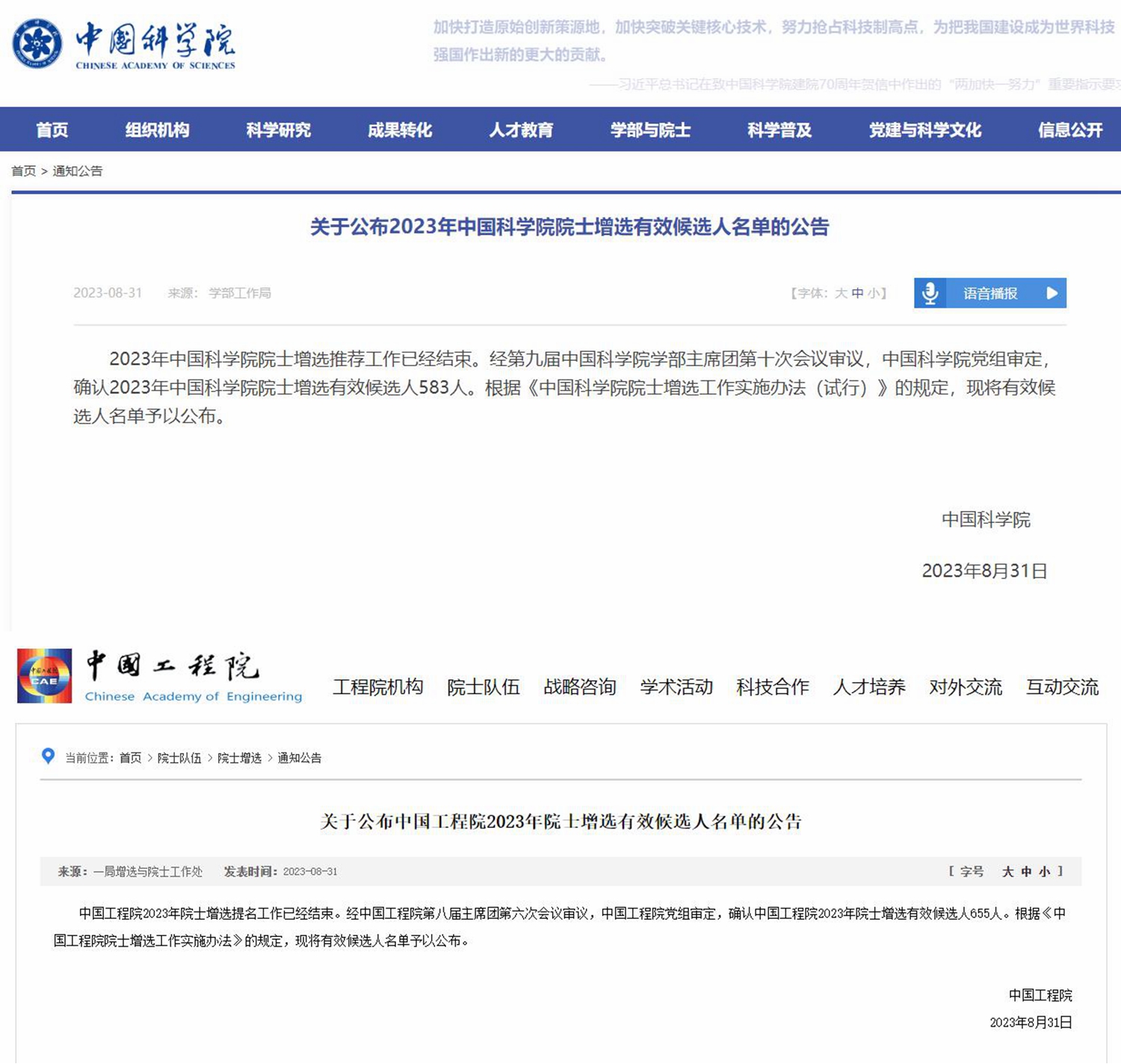Click 通知公告 in the CAS breadcrumb
The height and width of the screenshot is (1064, 1121).
77,171
